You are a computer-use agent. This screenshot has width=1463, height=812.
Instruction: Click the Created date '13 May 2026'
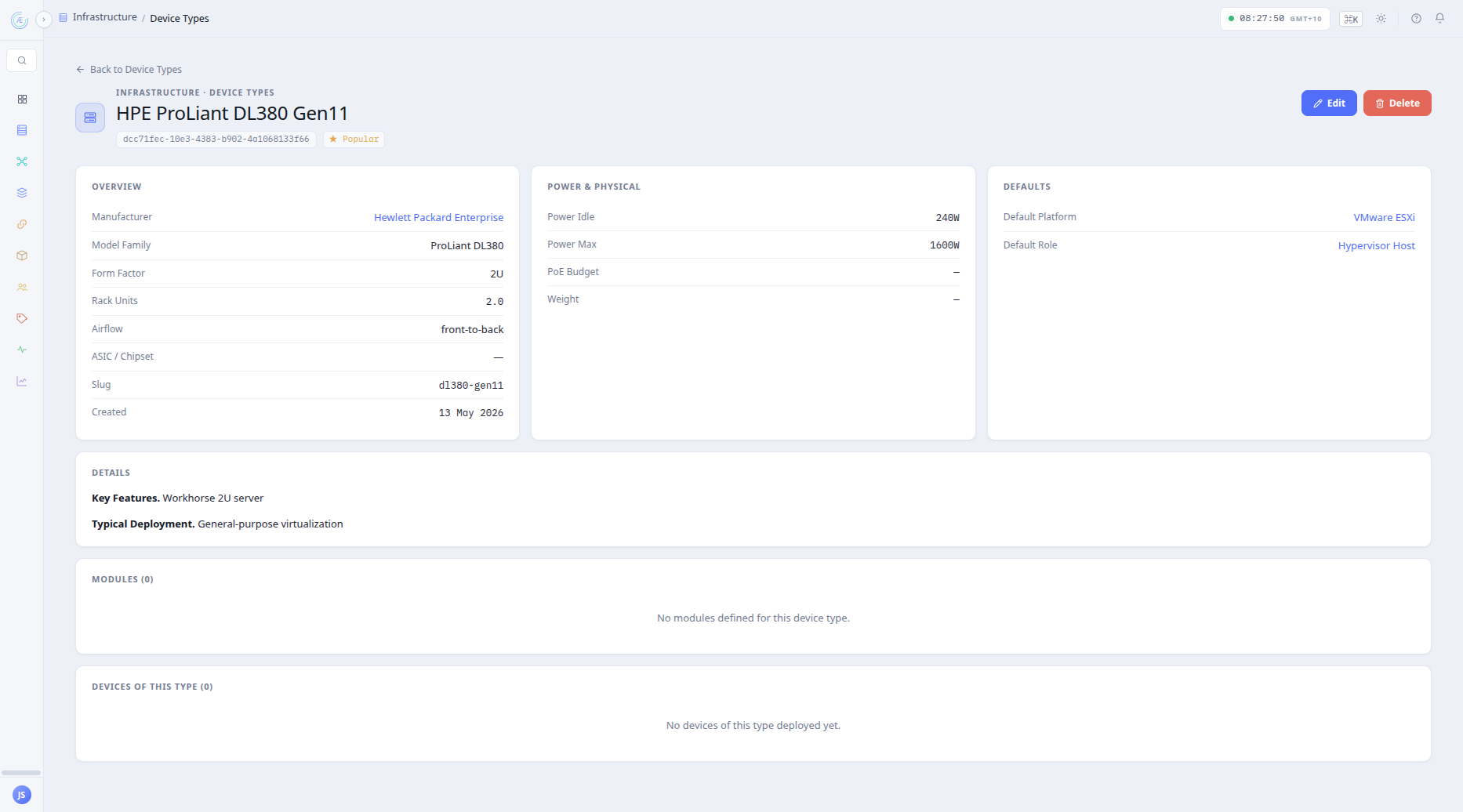tap(471, 413)
